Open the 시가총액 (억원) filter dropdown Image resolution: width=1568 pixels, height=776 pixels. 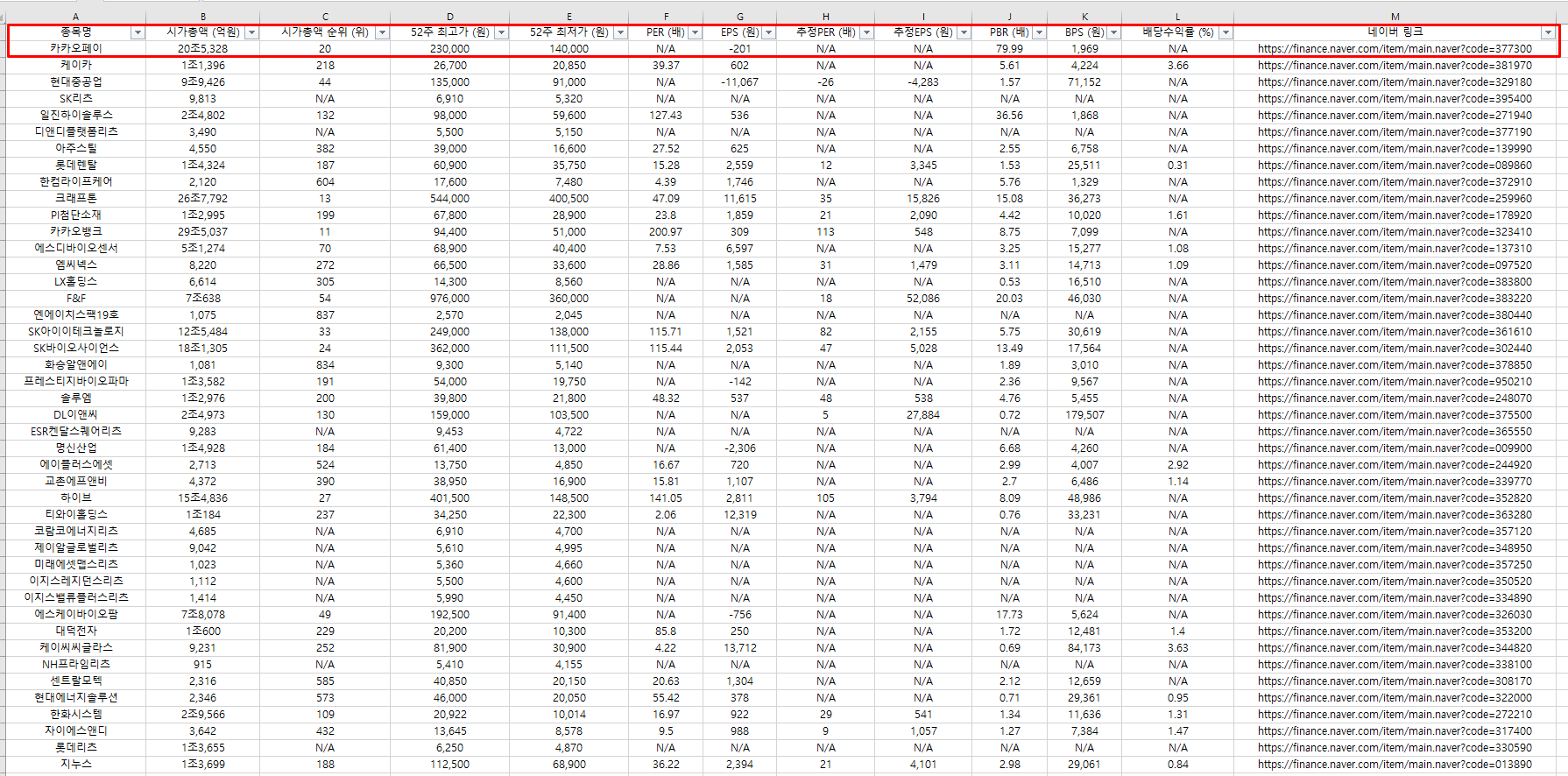click(251, 32)
